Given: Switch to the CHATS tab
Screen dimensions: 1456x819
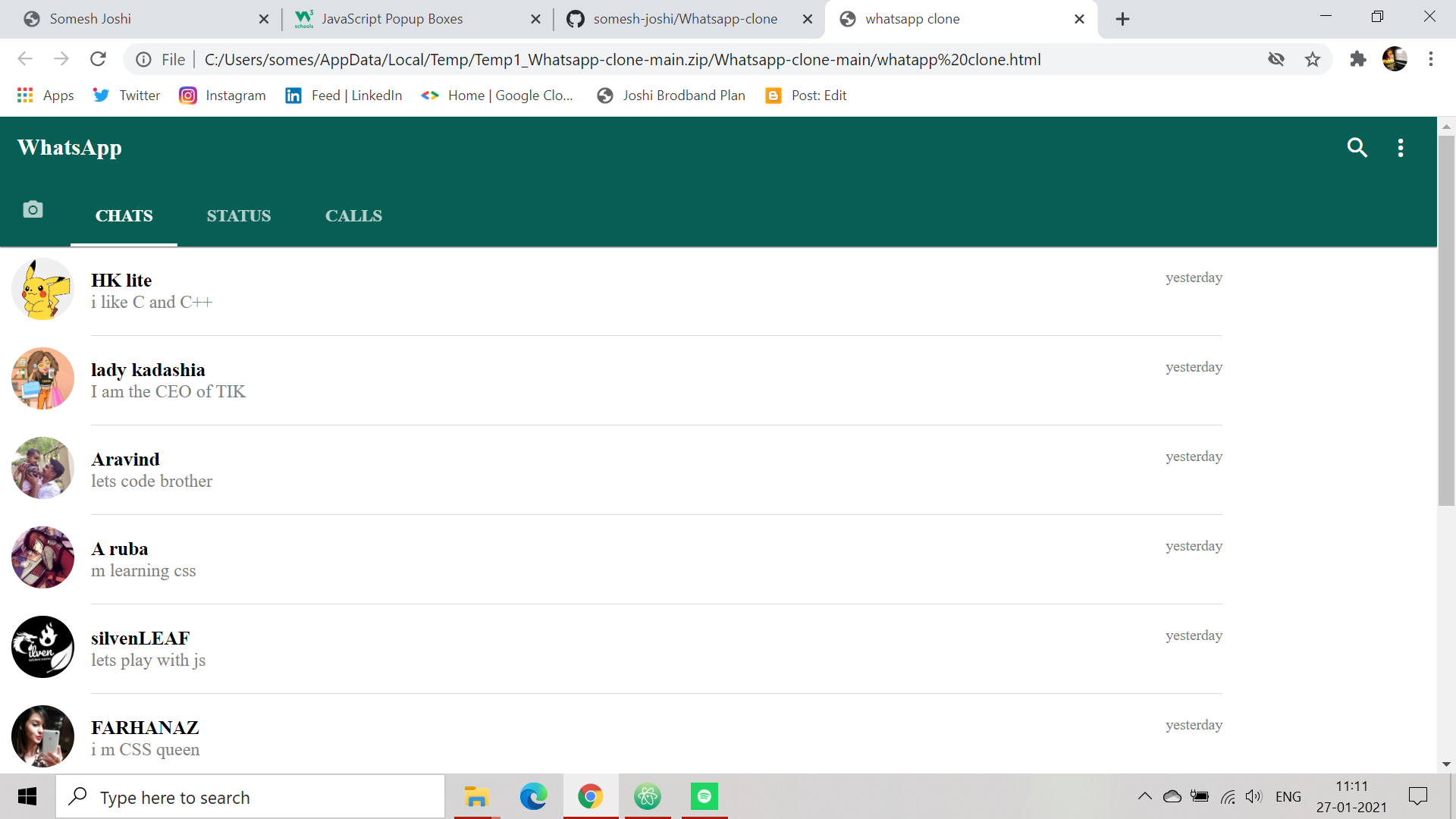Looking at the screenshot, I should (124, 216).
